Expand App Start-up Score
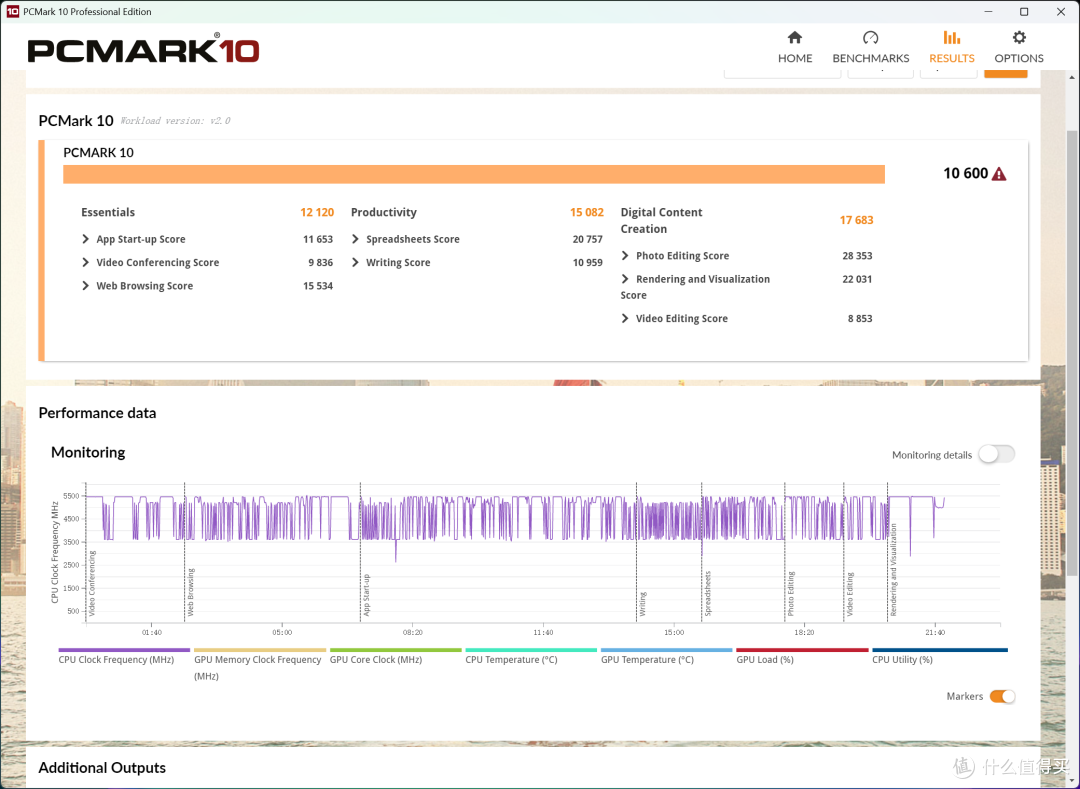 pos(85,239)
